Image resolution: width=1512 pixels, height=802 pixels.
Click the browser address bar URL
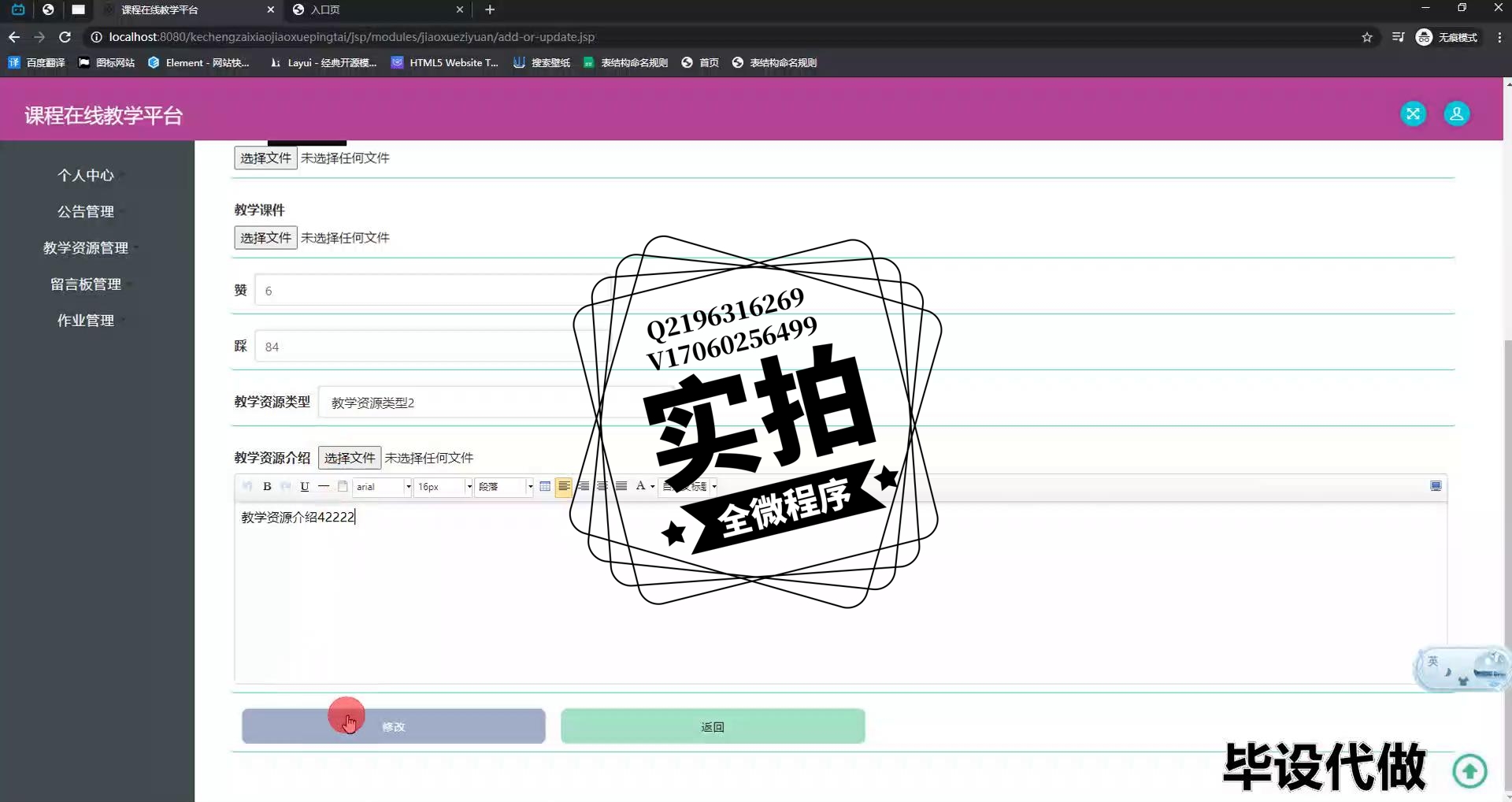351,37
